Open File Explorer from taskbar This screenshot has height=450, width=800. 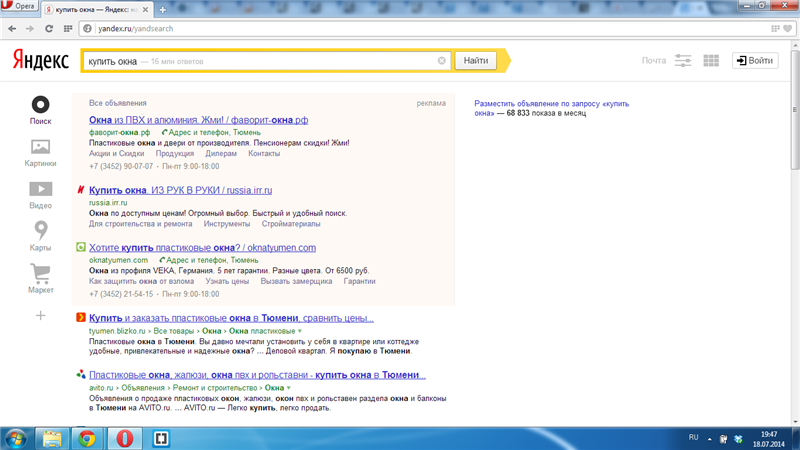(52, 439)
